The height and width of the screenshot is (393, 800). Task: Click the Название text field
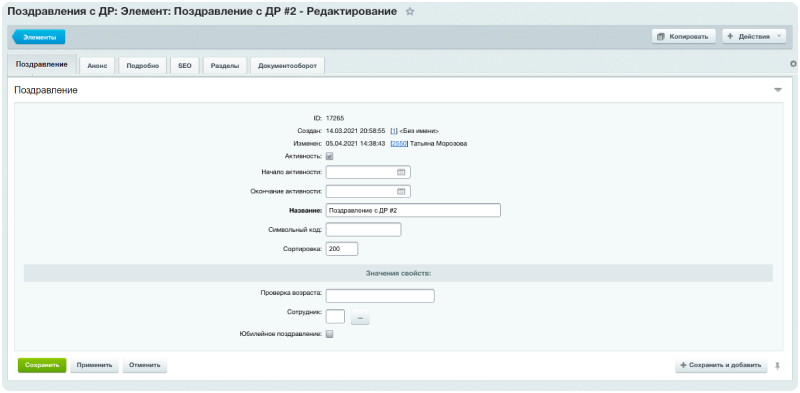point(413,210)
